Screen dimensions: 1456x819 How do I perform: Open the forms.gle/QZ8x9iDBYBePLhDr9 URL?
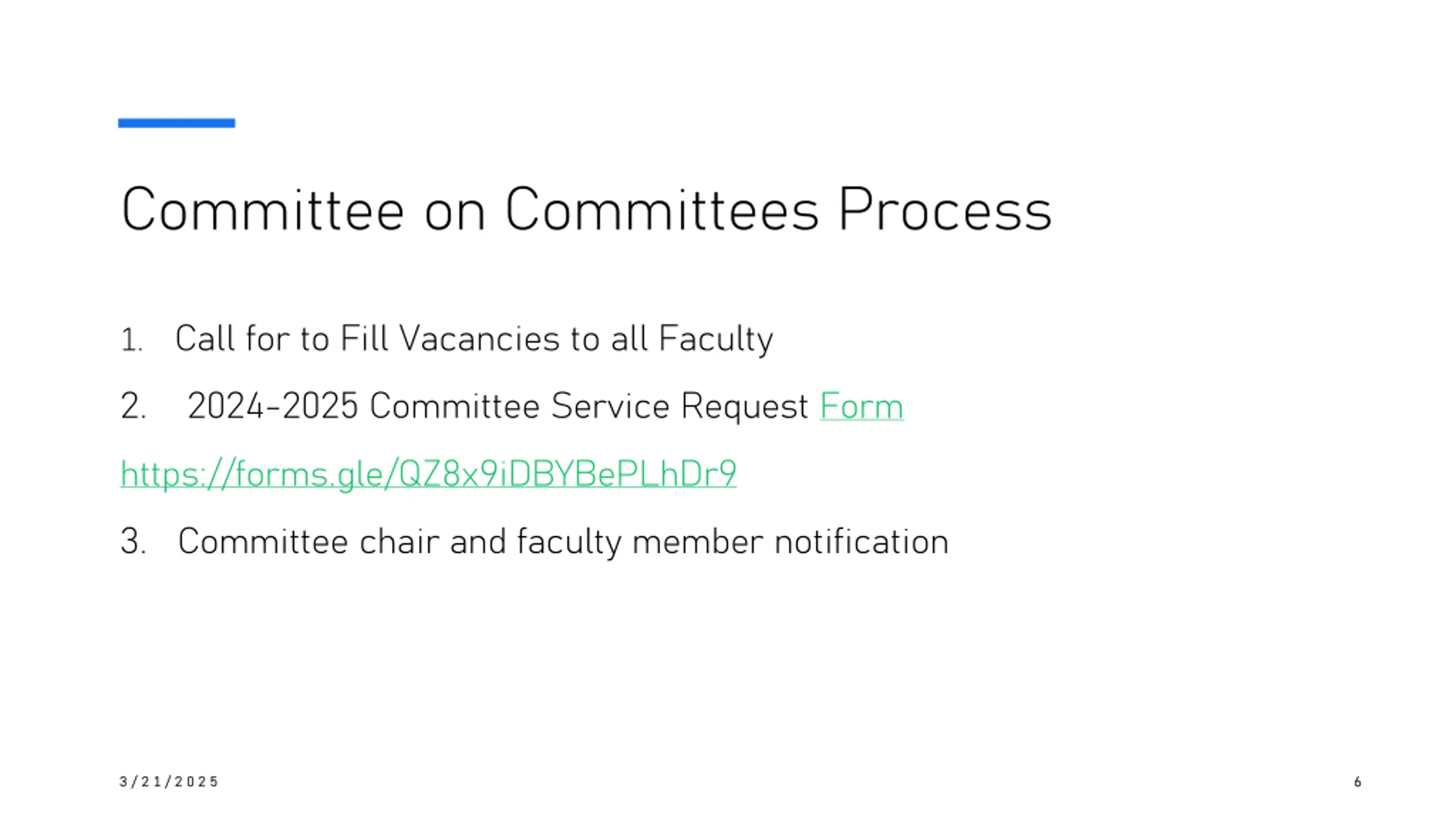tap(428, 474)
